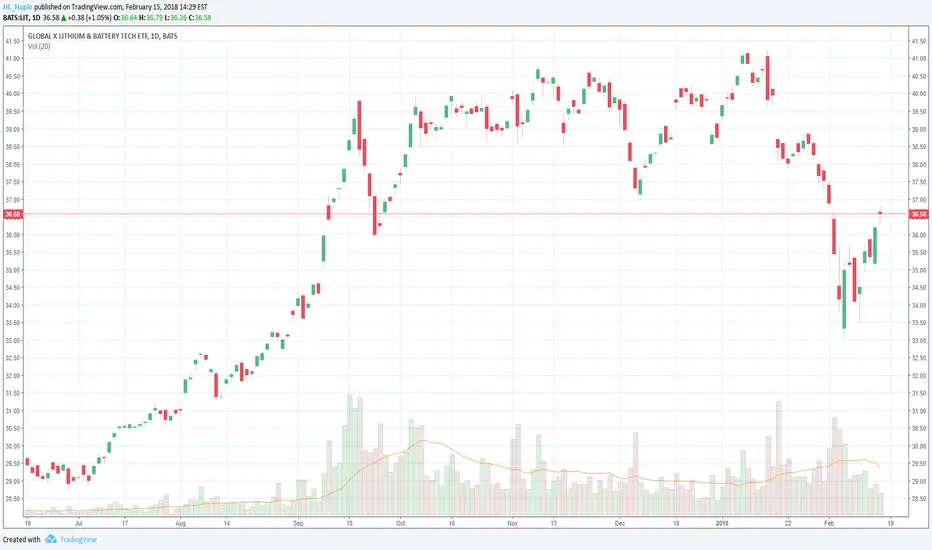Click the 'Oct' label on the date axis
932x550 pixels.
(x=401, y=523)
